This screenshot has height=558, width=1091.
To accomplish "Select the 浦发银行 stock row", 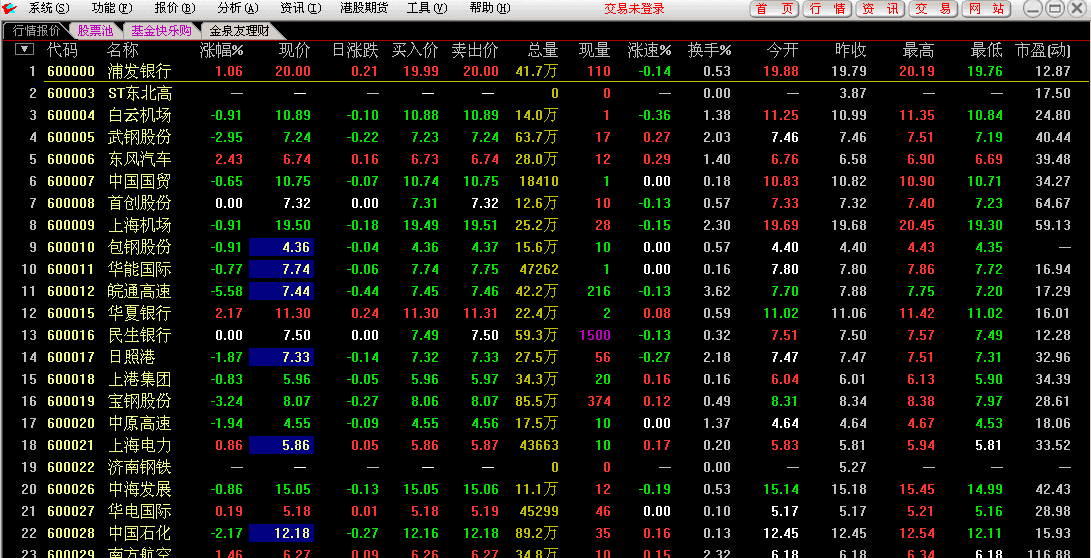I will tap(139, 72).
